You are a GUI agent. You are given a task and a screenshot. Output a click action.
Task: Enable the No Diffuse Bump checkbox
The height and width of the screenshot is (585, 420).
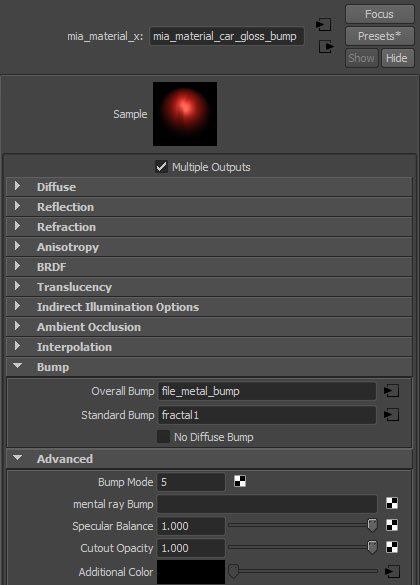point(163,437)
